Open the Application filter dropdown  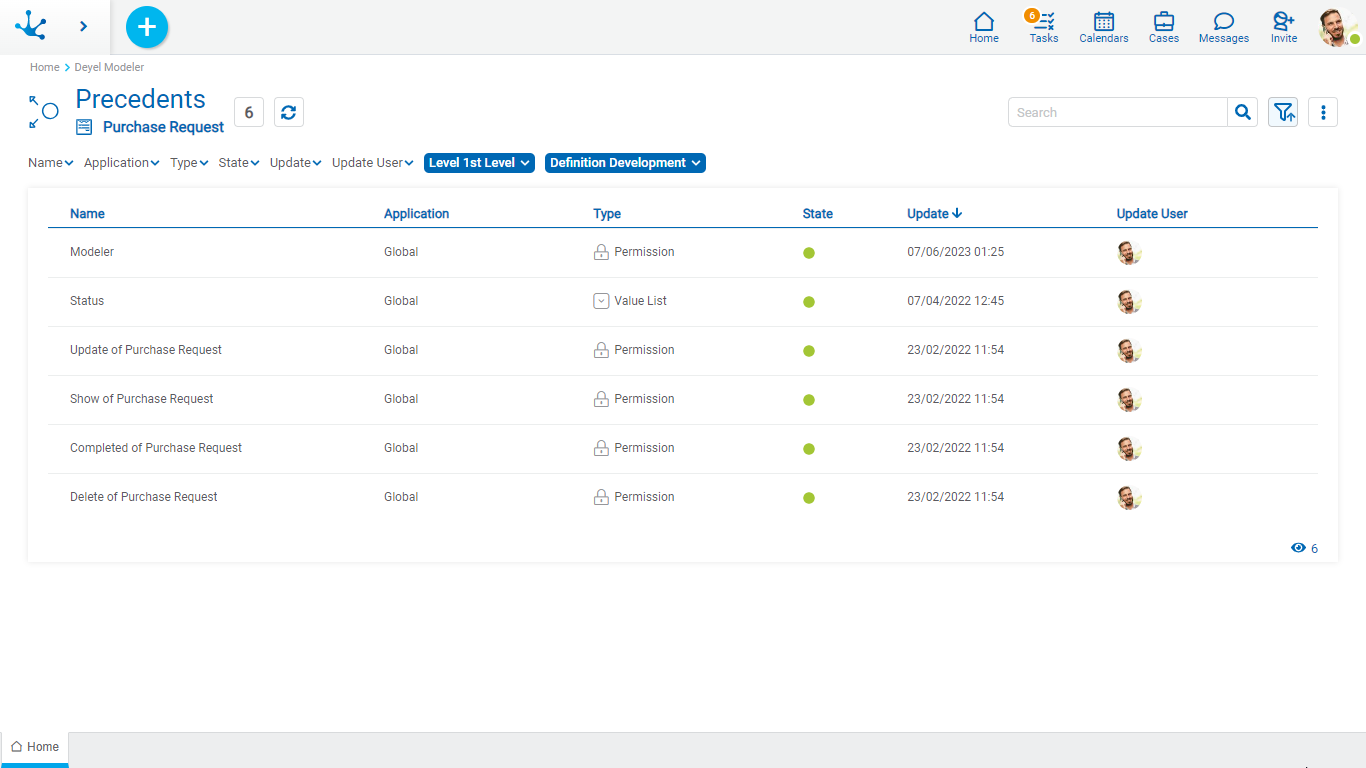[122, 163]
